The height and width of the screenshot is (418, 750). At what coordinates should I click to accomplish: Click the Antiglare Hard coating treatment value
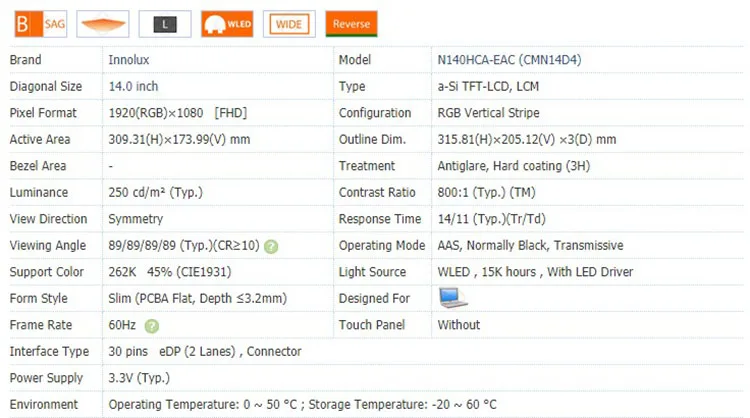tap(517, 166)
